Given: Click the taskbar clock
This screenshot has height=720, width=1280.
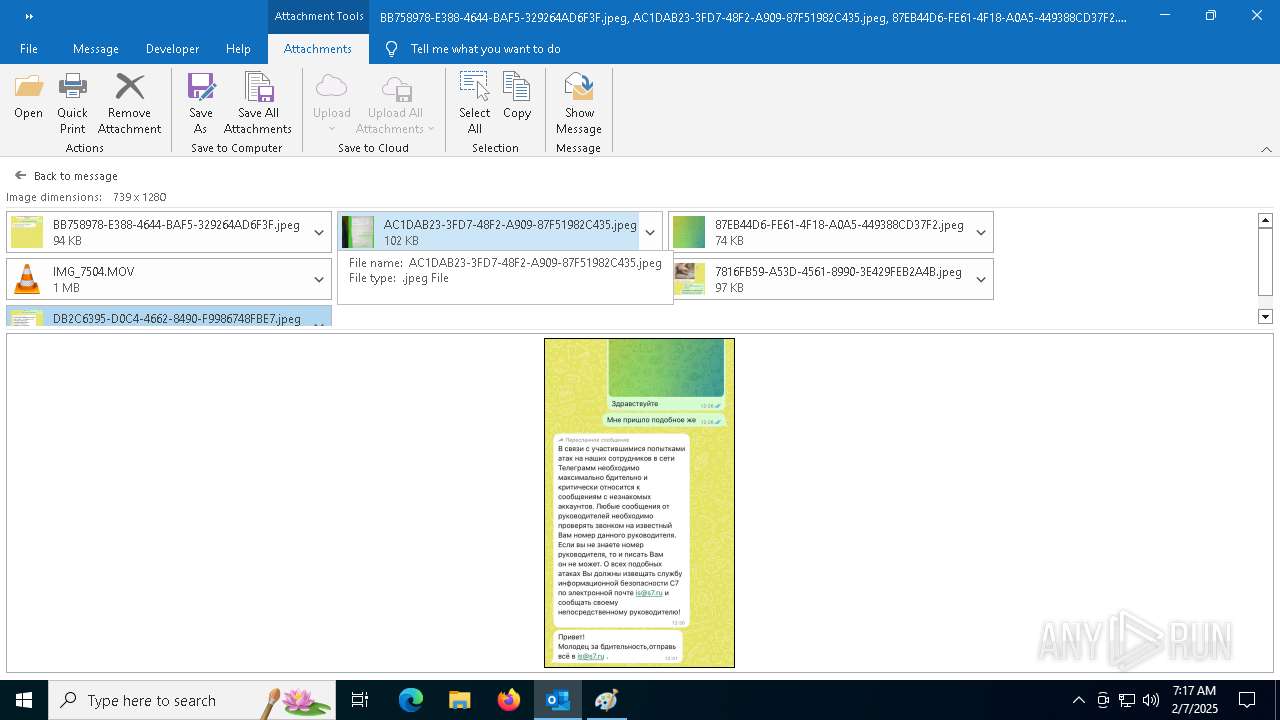Looking at the screenshot, I should (x=1194, y=700).
